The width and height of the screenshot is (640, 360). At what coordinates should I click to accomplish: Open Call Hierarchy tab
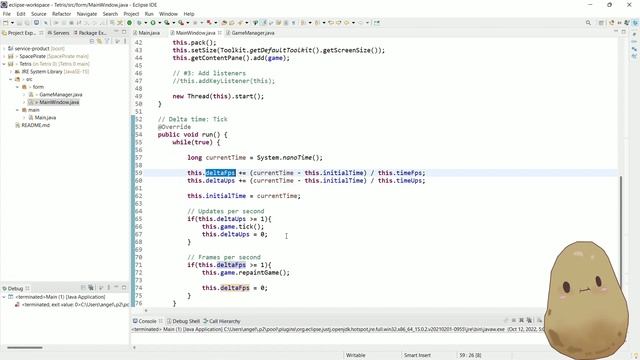(222, 321)
